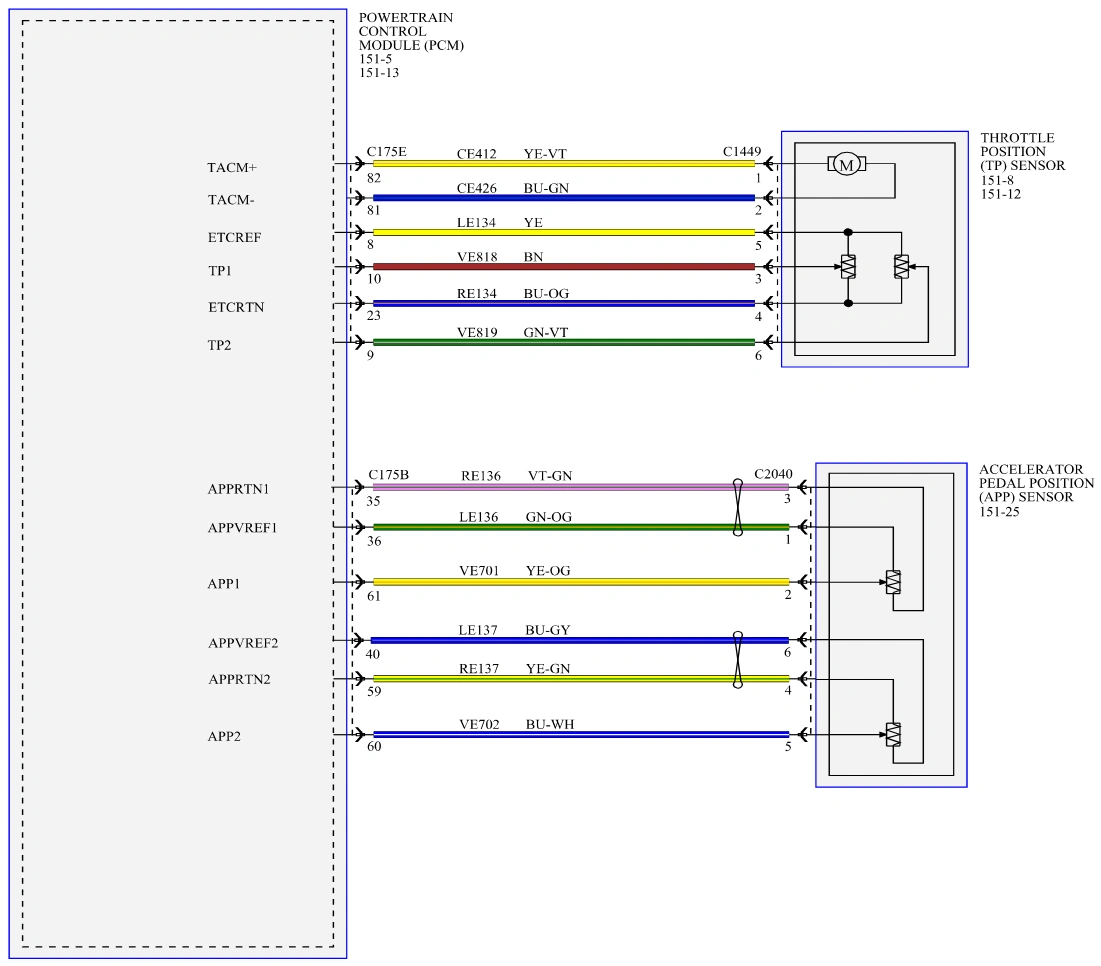Click the THROTTLE POSITION (TP) SENSOR label

(1022, 152)
